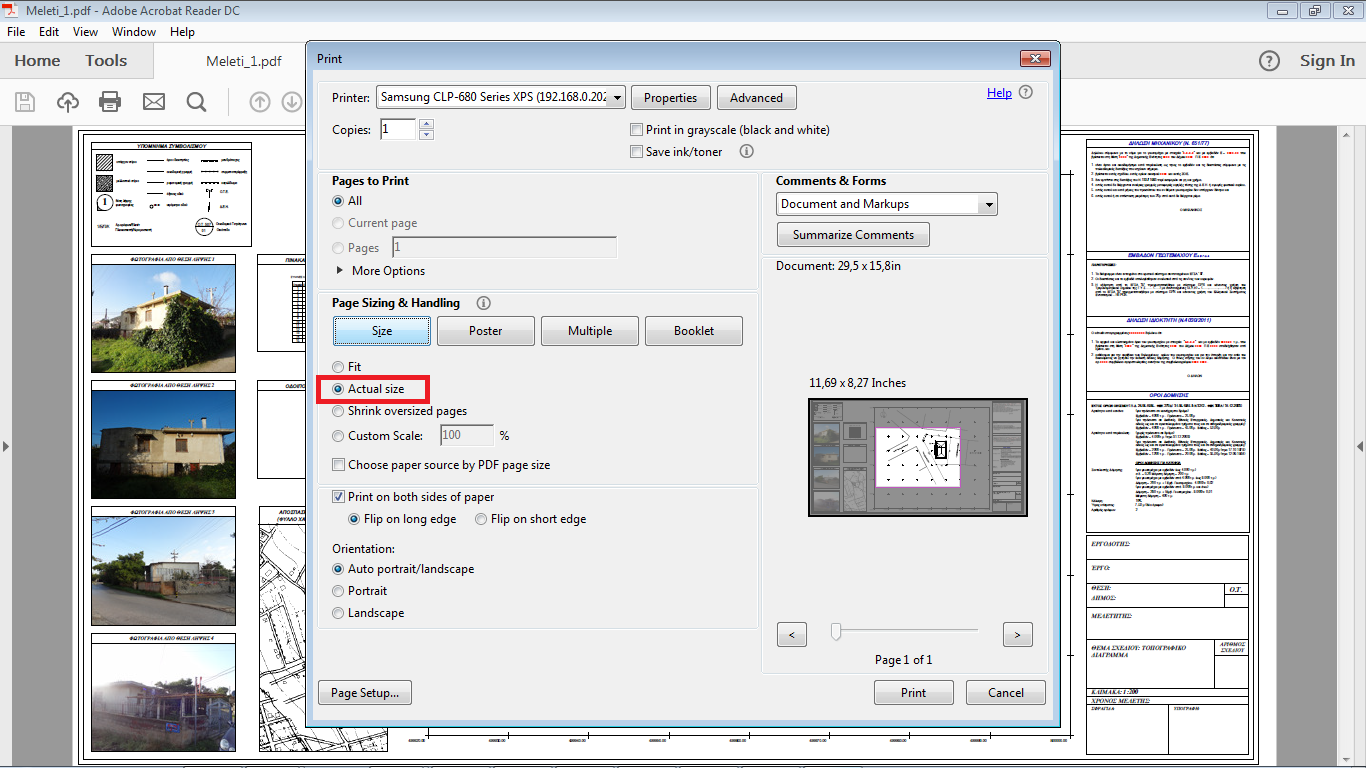Select the Meleti_1.pdf document tab

(243, 61)
